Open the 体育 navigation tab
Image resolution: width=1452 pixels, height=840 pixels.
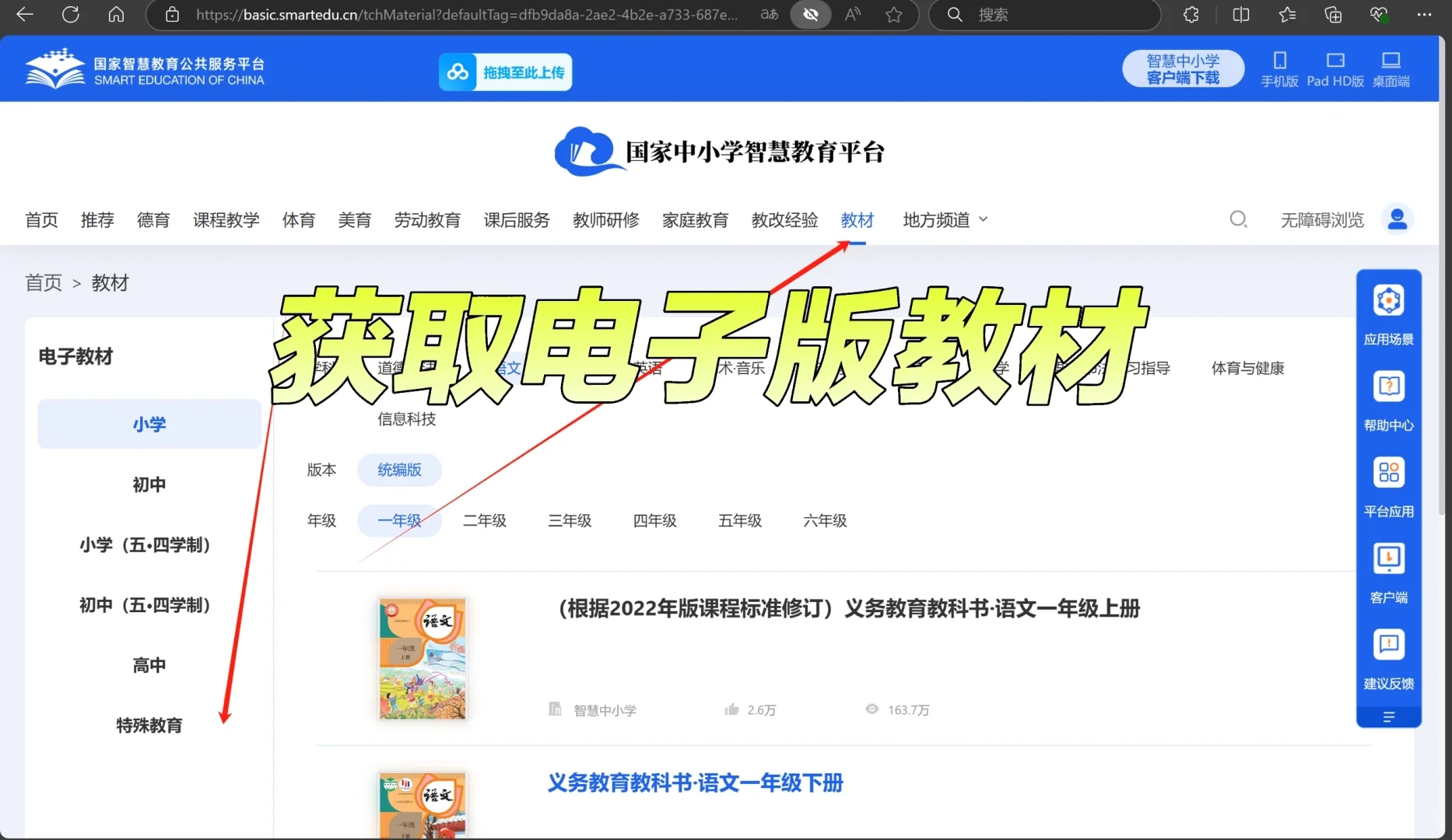(x=299, y=220)
